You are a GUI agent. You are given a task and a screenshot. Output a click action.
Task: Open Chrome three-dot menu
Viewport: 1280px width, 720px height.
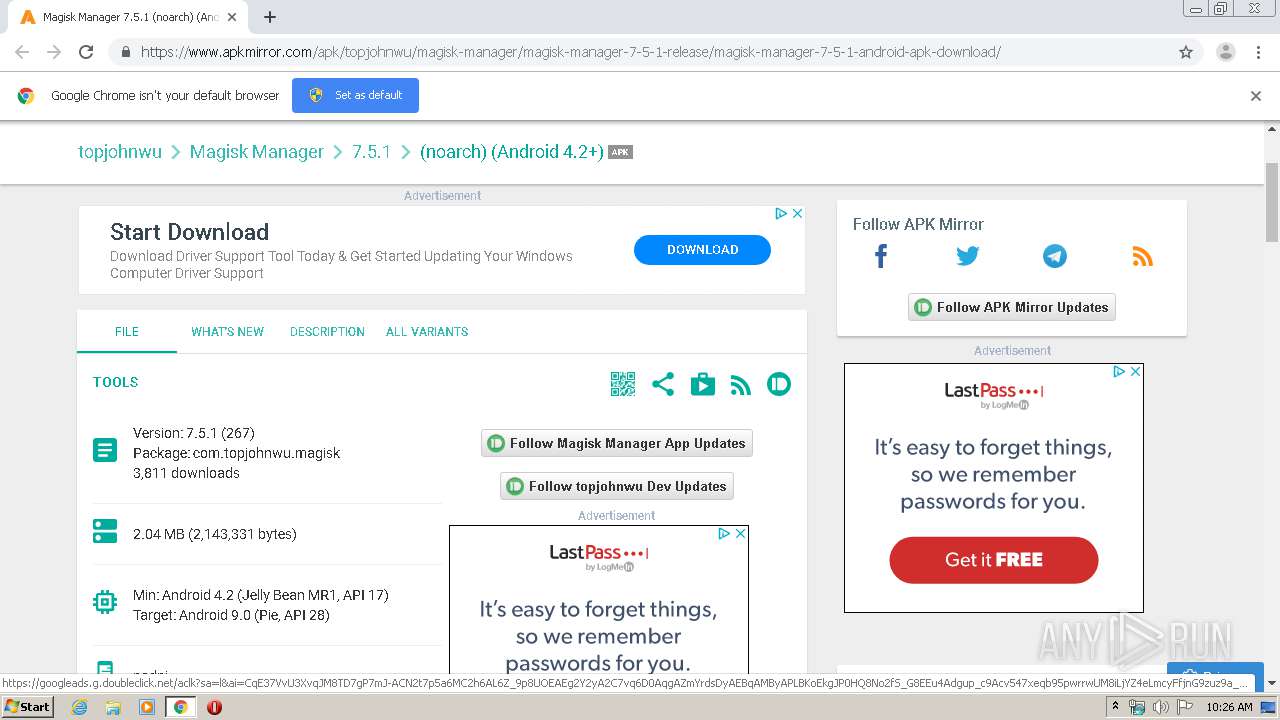coord(1258,52)
